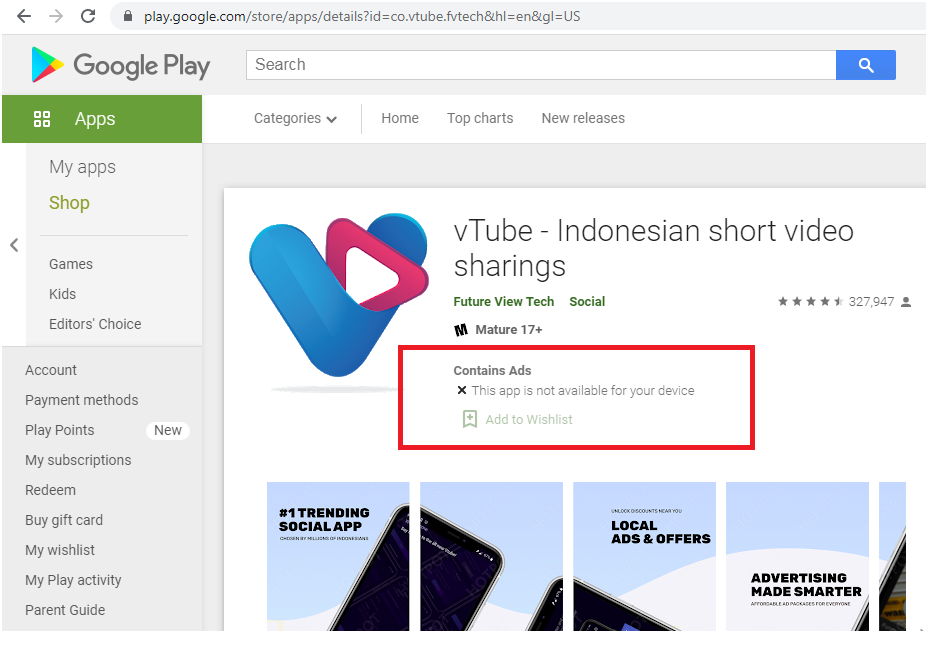Open the Games category

point(71,264)
